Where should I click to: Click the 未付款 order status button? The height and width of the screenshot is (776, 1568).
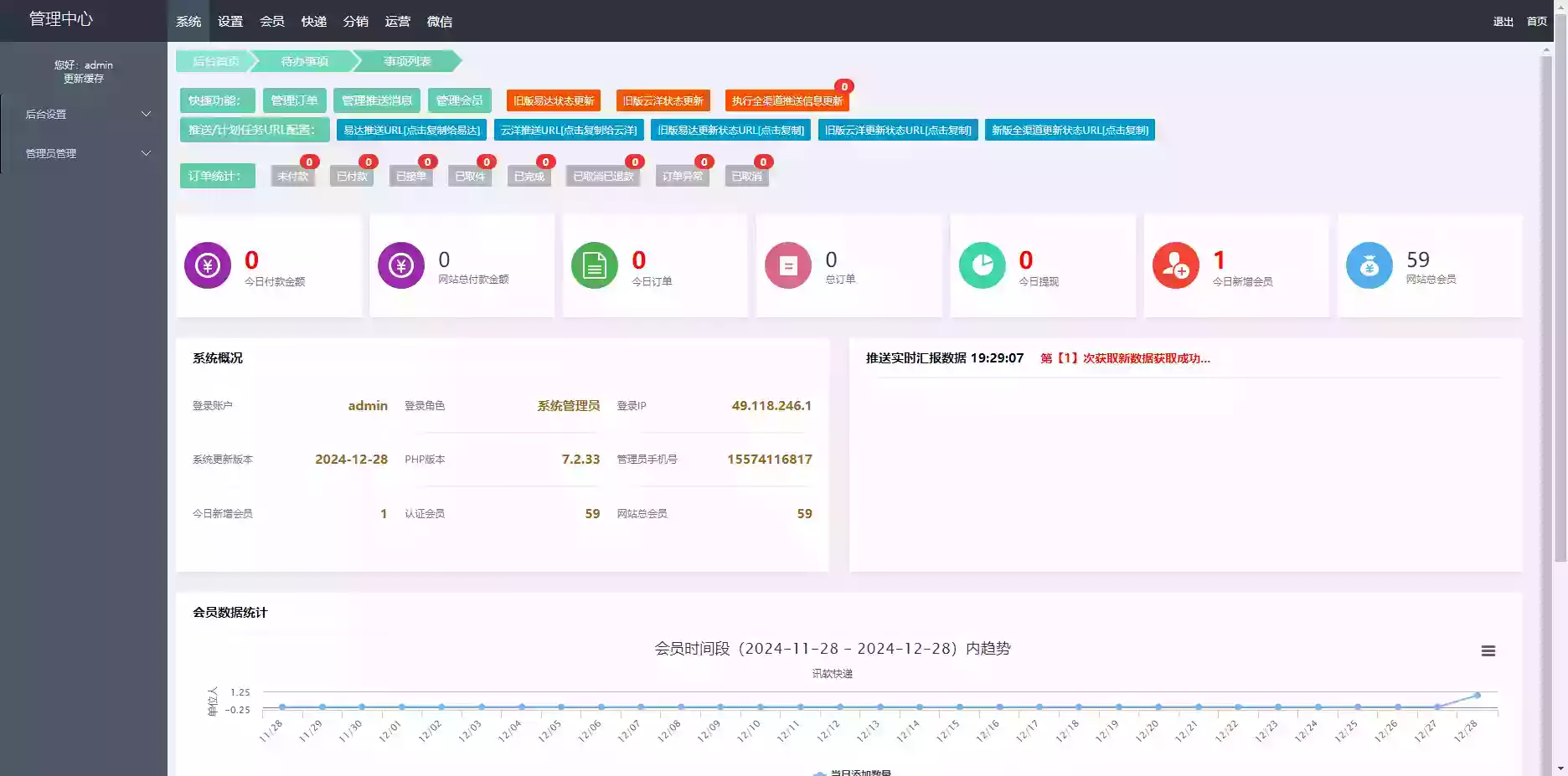[292, 175]
